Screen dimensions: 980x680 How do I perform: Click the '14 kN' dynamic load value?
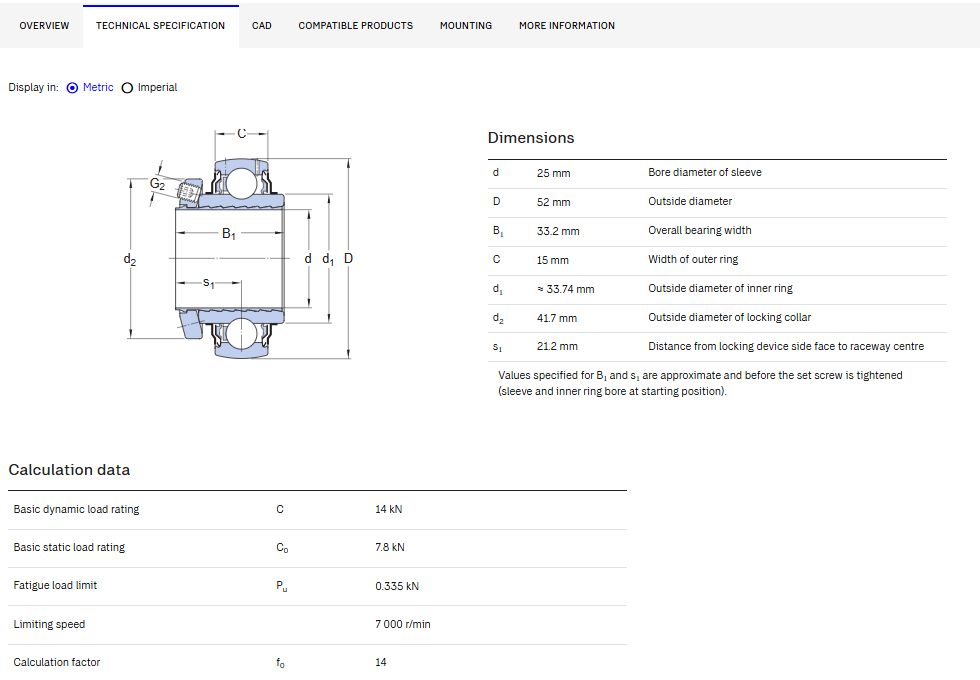point(388,509)
